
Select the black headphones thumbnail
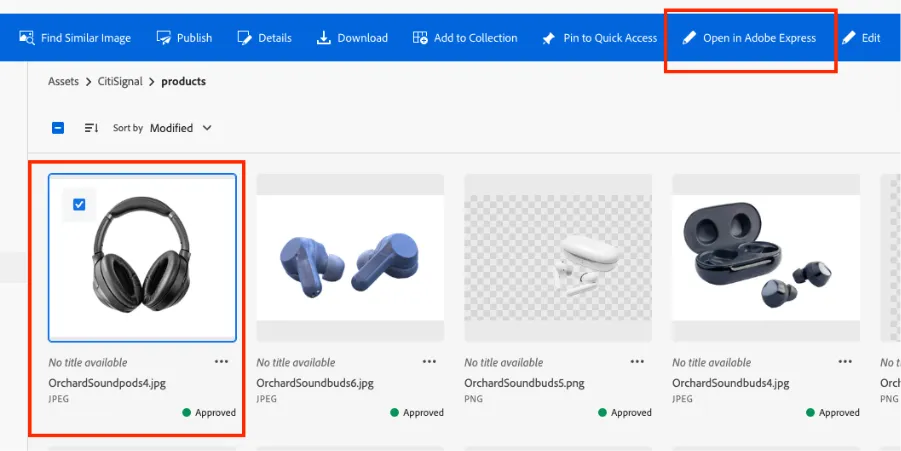(142, 257)
